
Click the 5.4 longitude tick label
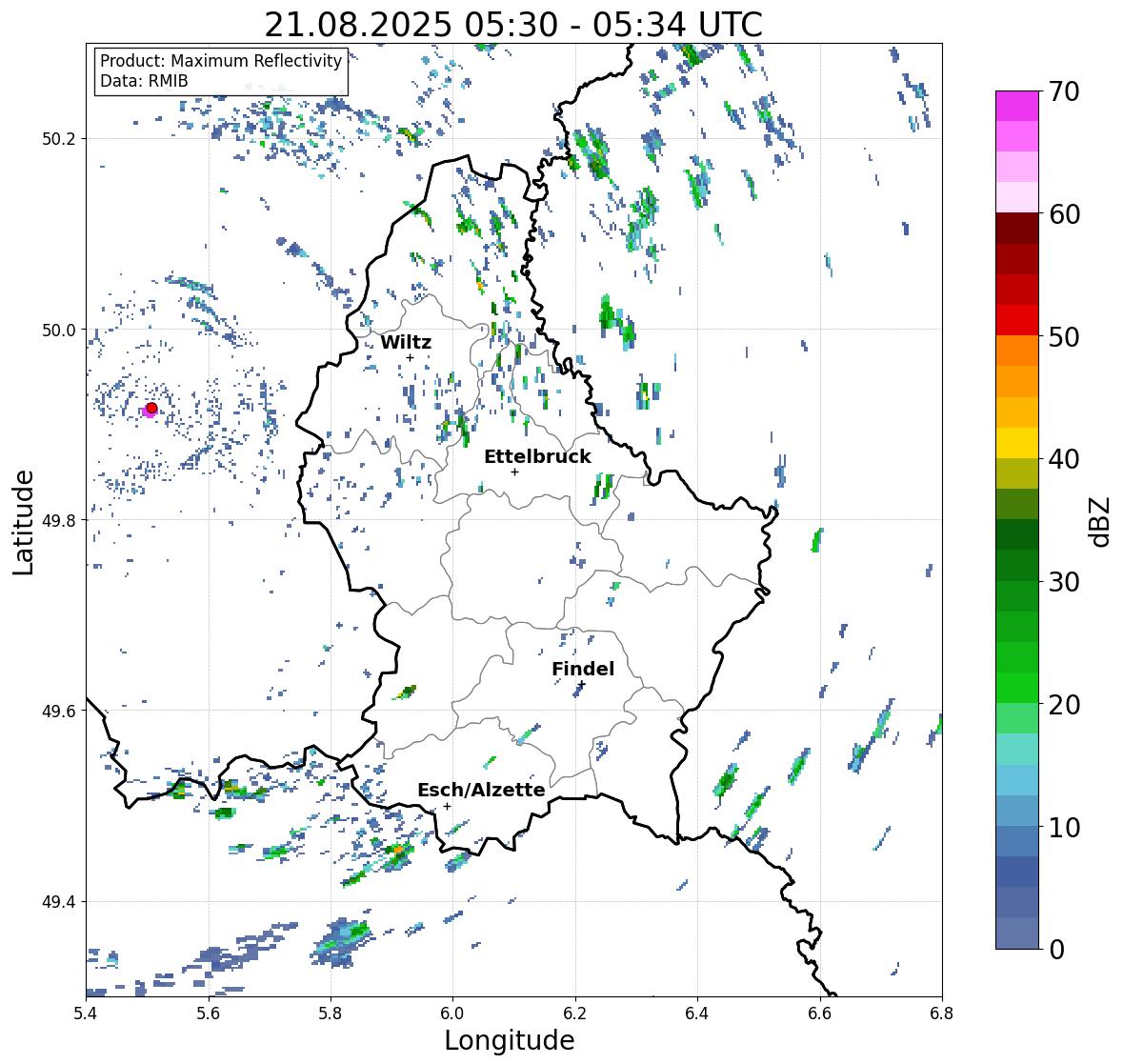click(86, 1014)
